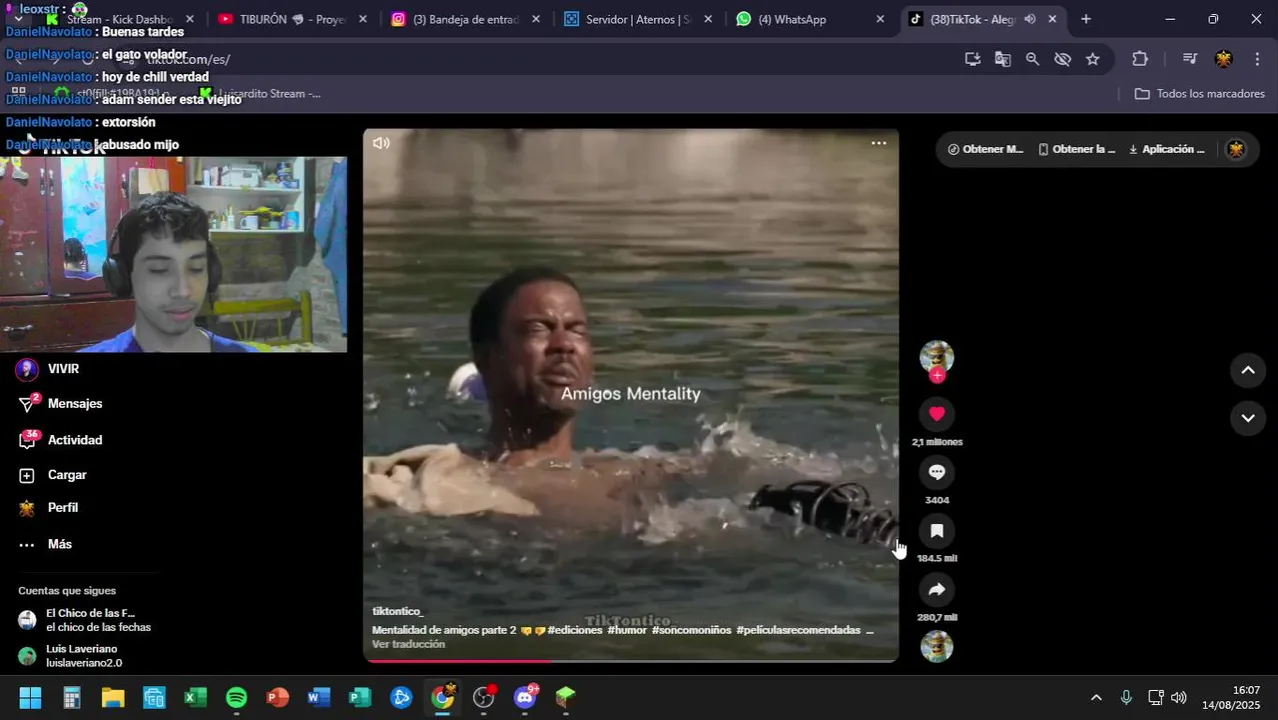Follow creator via red plus badge
1278x720 pixels.
[937, 375]
